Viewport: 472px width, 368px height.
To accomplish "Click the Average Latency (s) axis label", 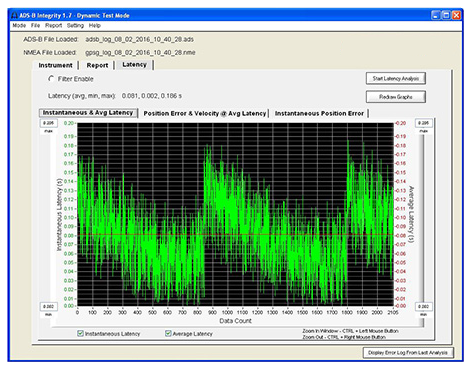I will click(411, 214).
